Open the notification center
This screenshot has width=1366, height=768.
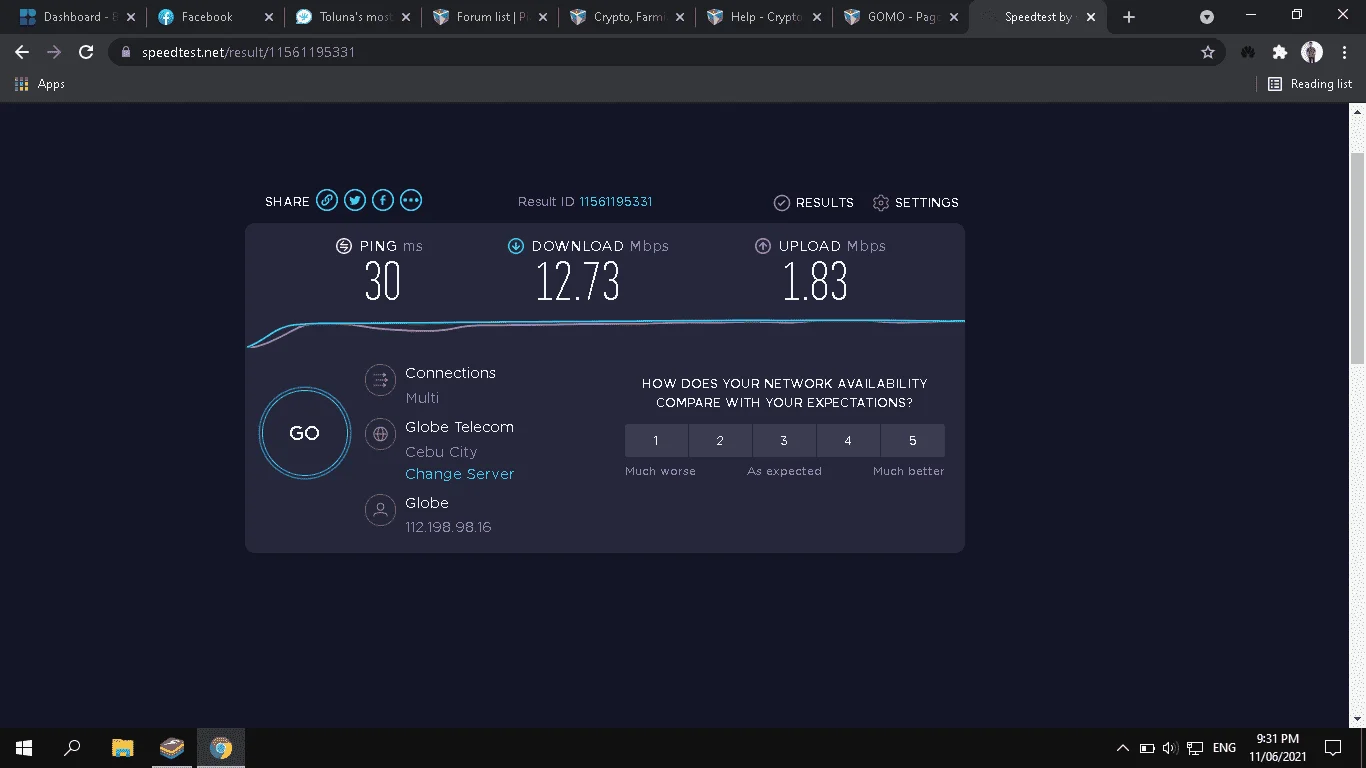point(1333,748)
